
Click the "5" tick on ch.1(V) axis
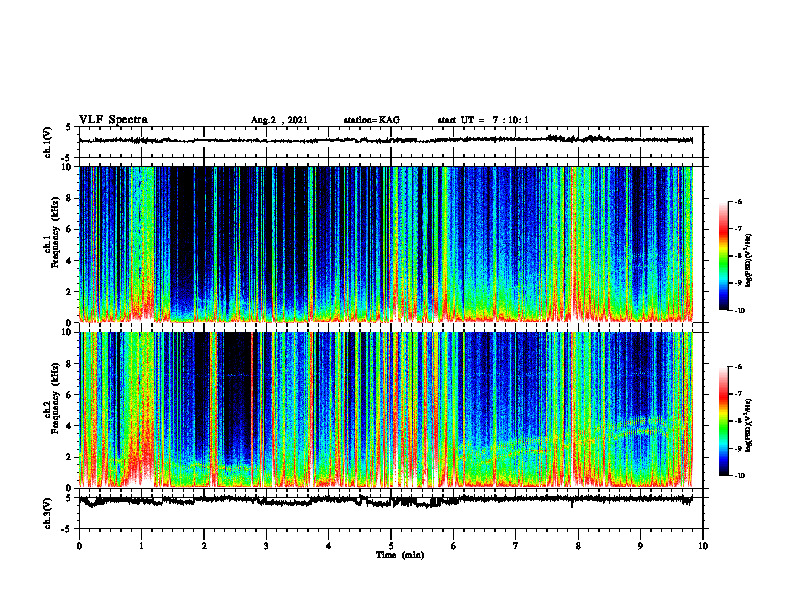point(68,127)
